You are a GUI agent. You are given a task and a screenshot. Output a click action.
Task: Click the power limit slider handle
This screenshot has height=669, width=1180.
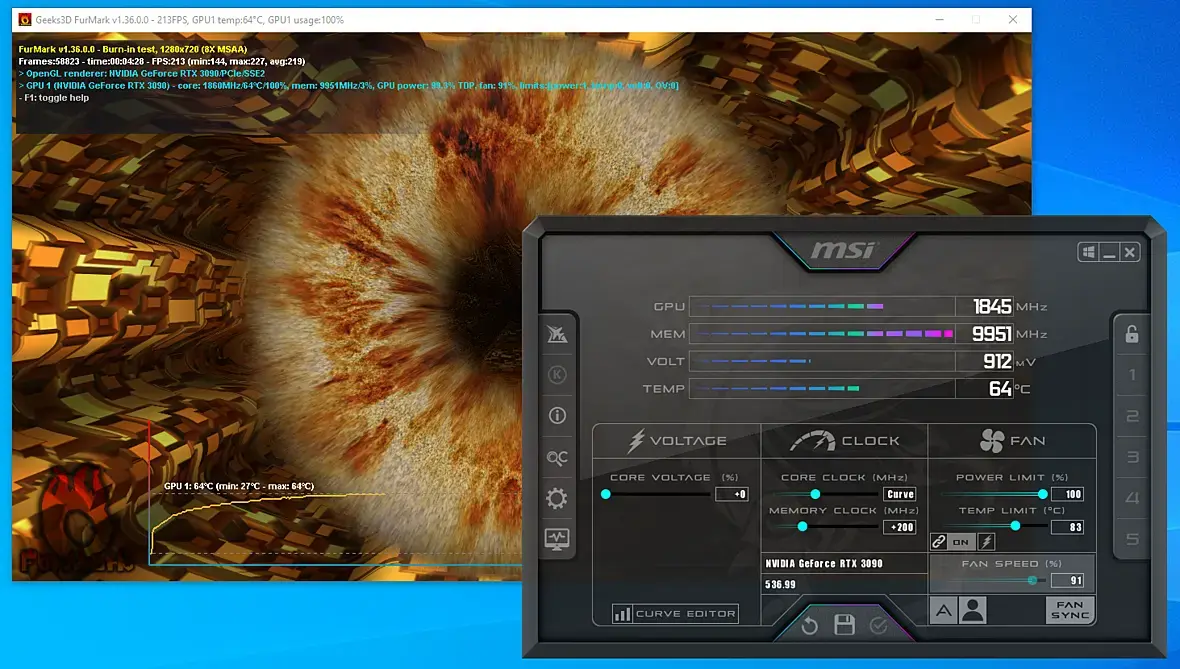pos(1042,494)
